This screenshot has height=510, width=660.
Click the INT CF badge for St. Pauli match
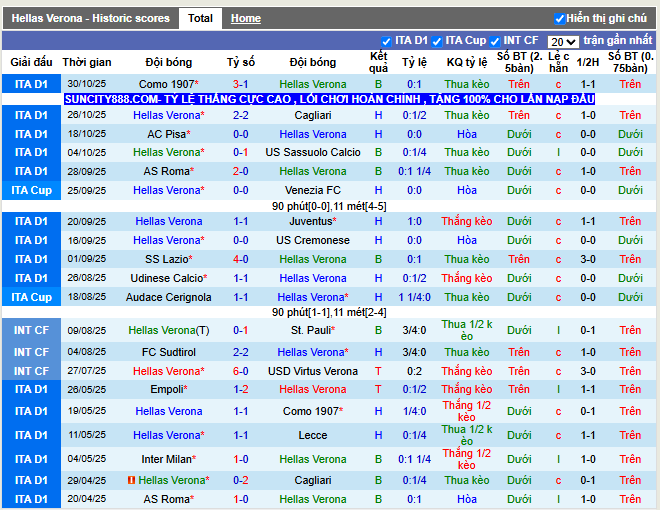[31, 330]
